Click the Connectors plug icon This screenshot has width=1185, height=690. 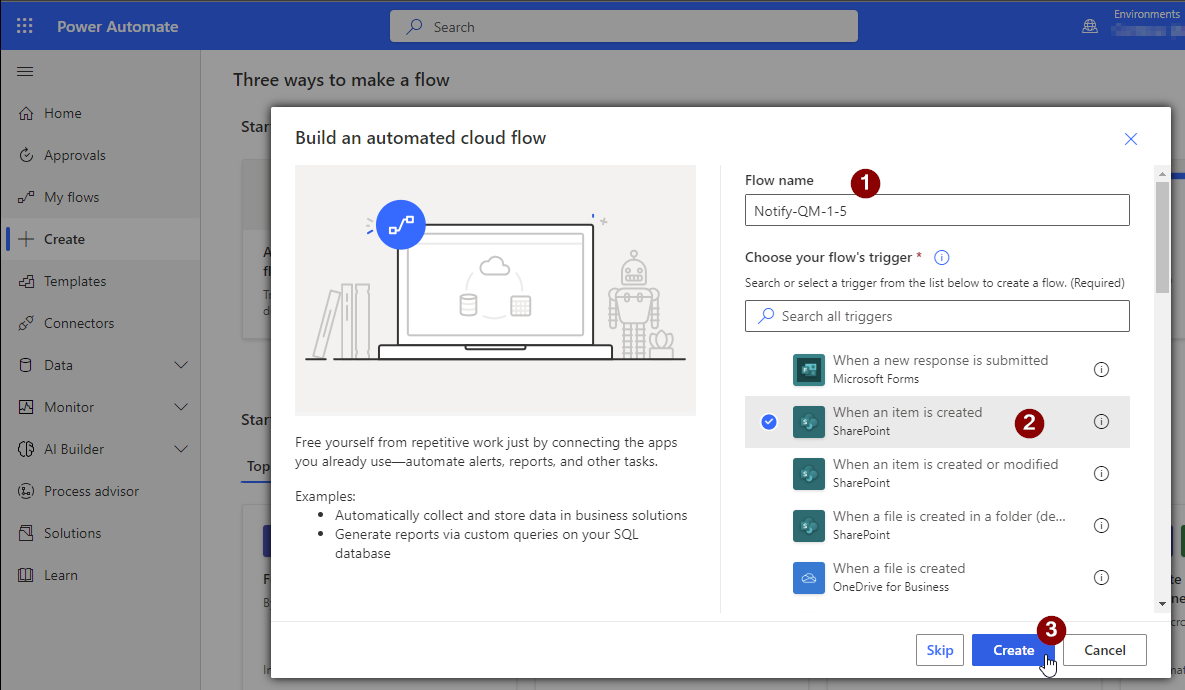(x=26, y=323)
